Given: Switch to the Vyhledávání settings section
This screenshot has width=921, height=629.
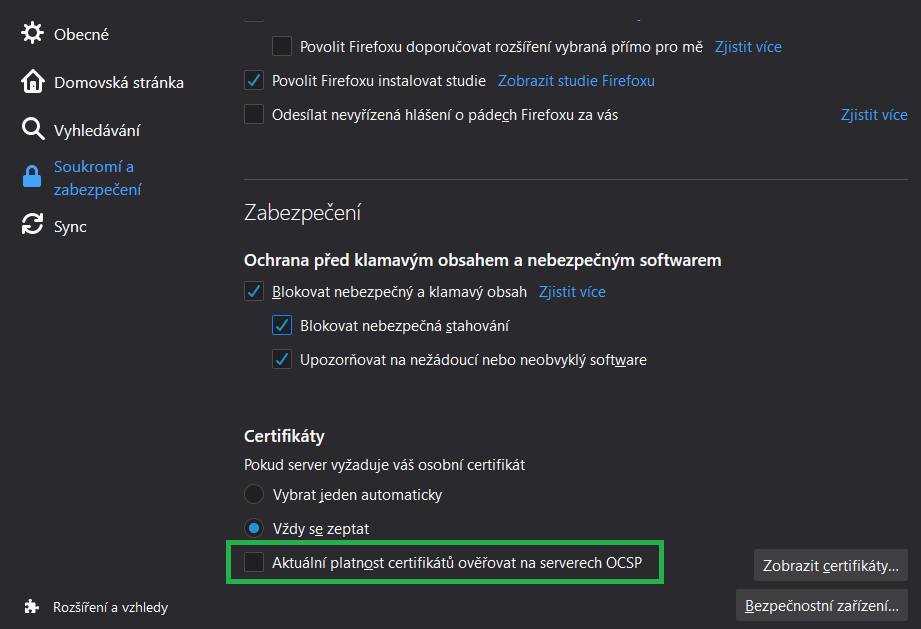Looking at the screenshot, I should pos(96,130).
